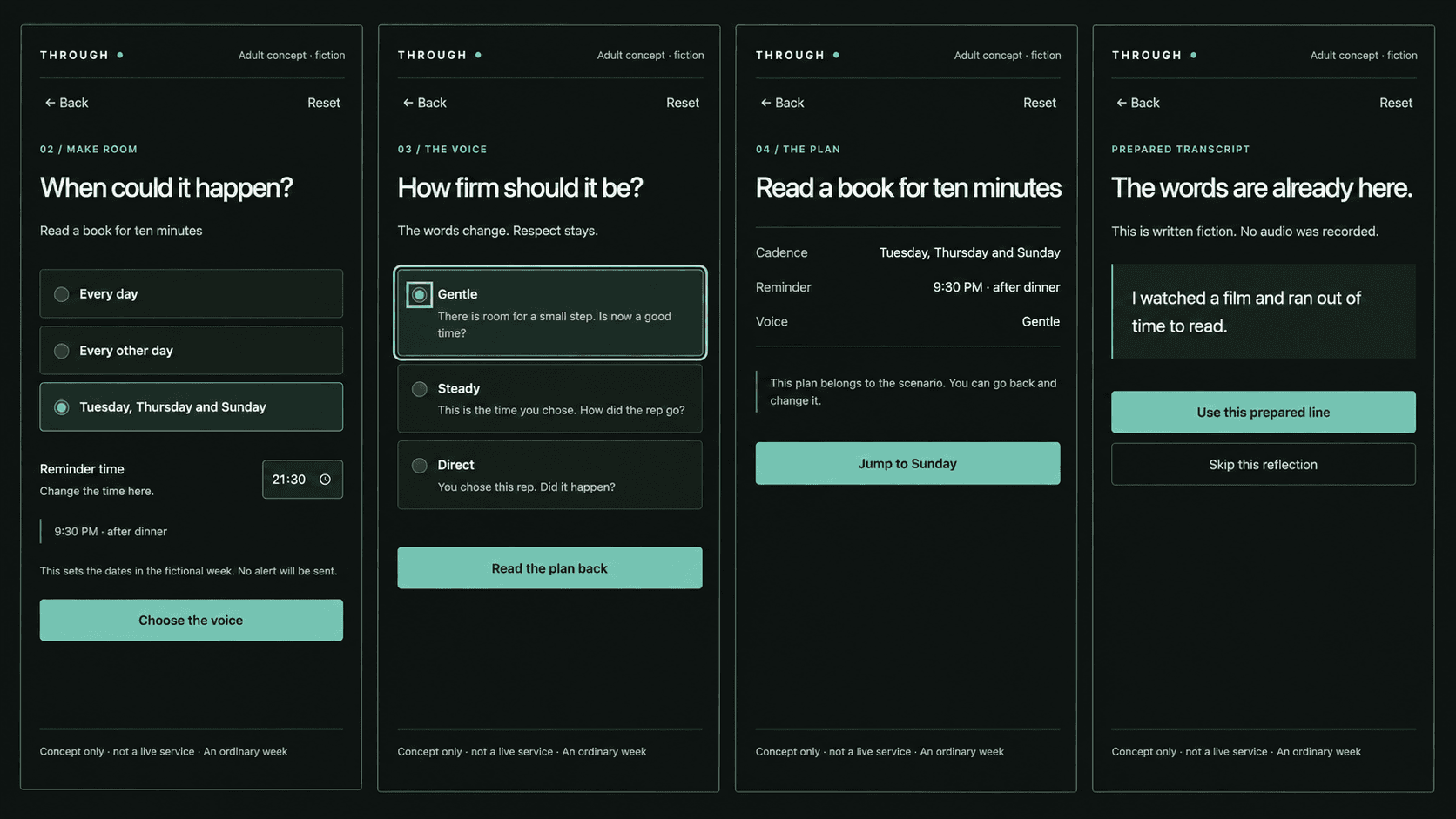Image resolution: width=1456 pixels, height=819 pixels.
Task: Click the Reminder value in The Plan
Action: tap(996, 287)
